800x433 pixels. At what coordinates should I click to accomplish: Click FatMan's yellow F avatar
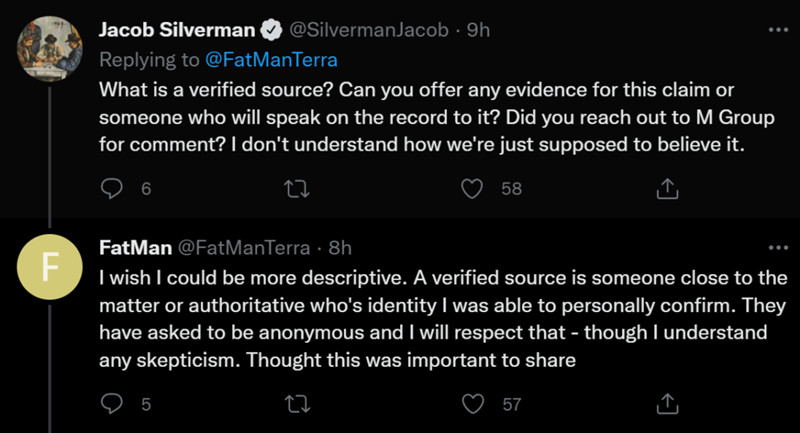tap(49, 270)
